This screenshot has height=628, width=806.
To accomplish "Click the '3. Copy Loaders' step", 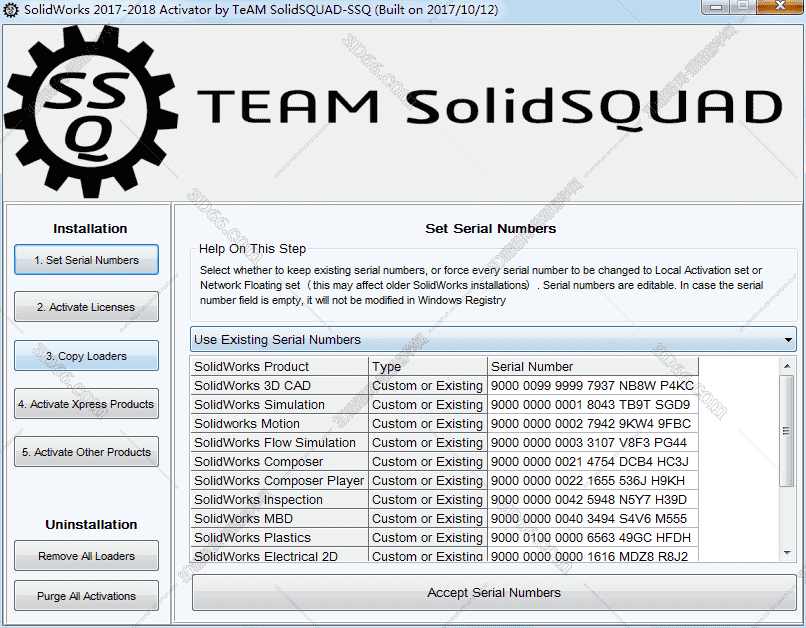I will tap(86, 355).
